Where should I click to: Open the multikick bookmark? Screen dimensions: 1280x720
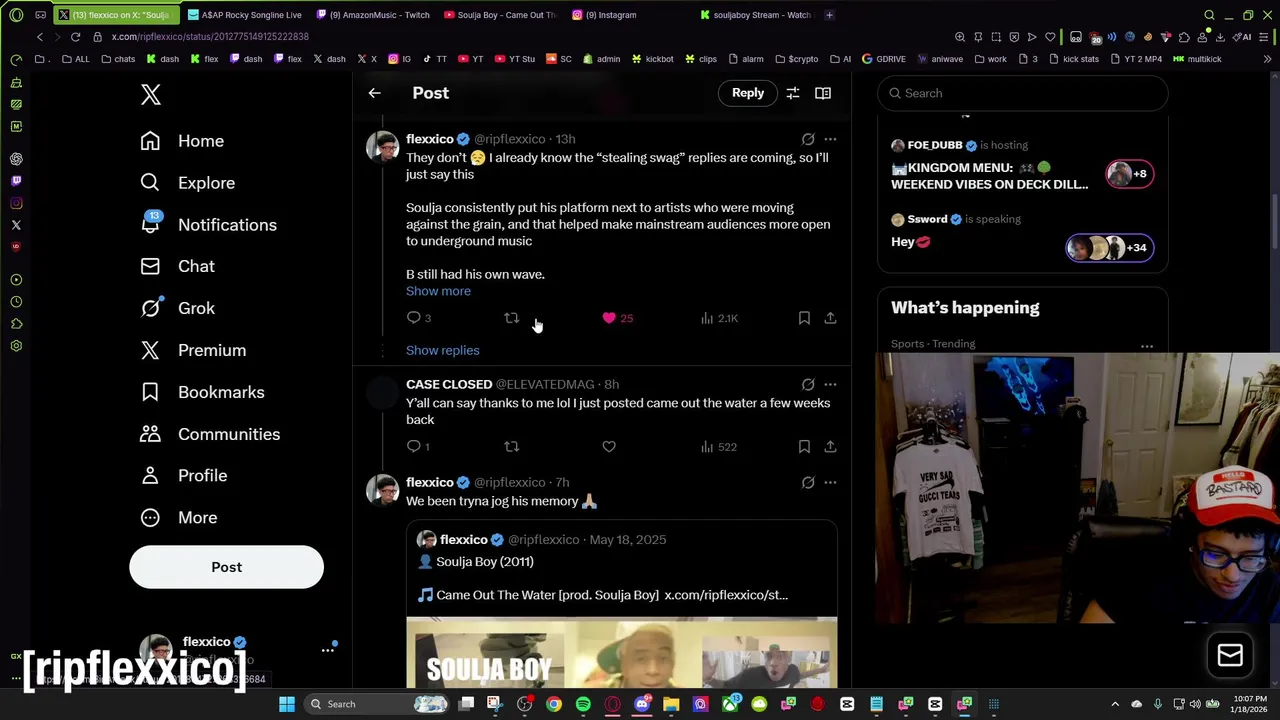(1197, 59)
